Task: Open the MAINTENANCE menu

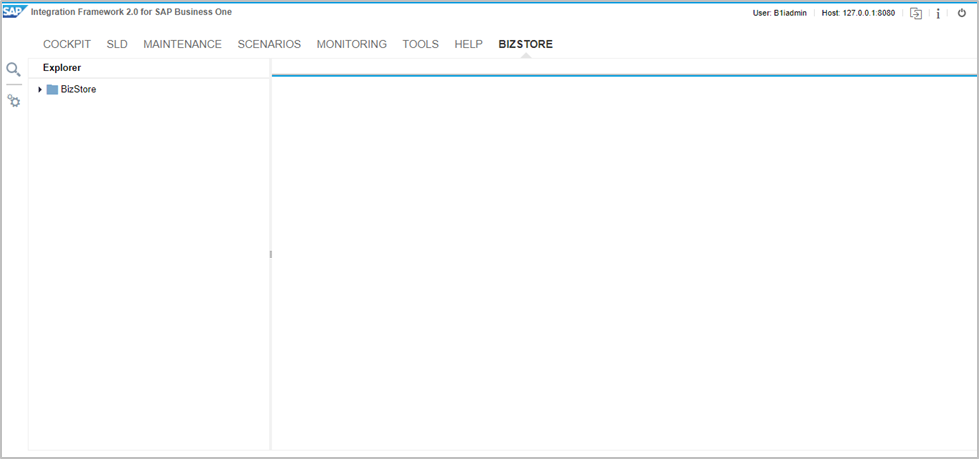Action: pyautogui.click(x=182, y=44)
